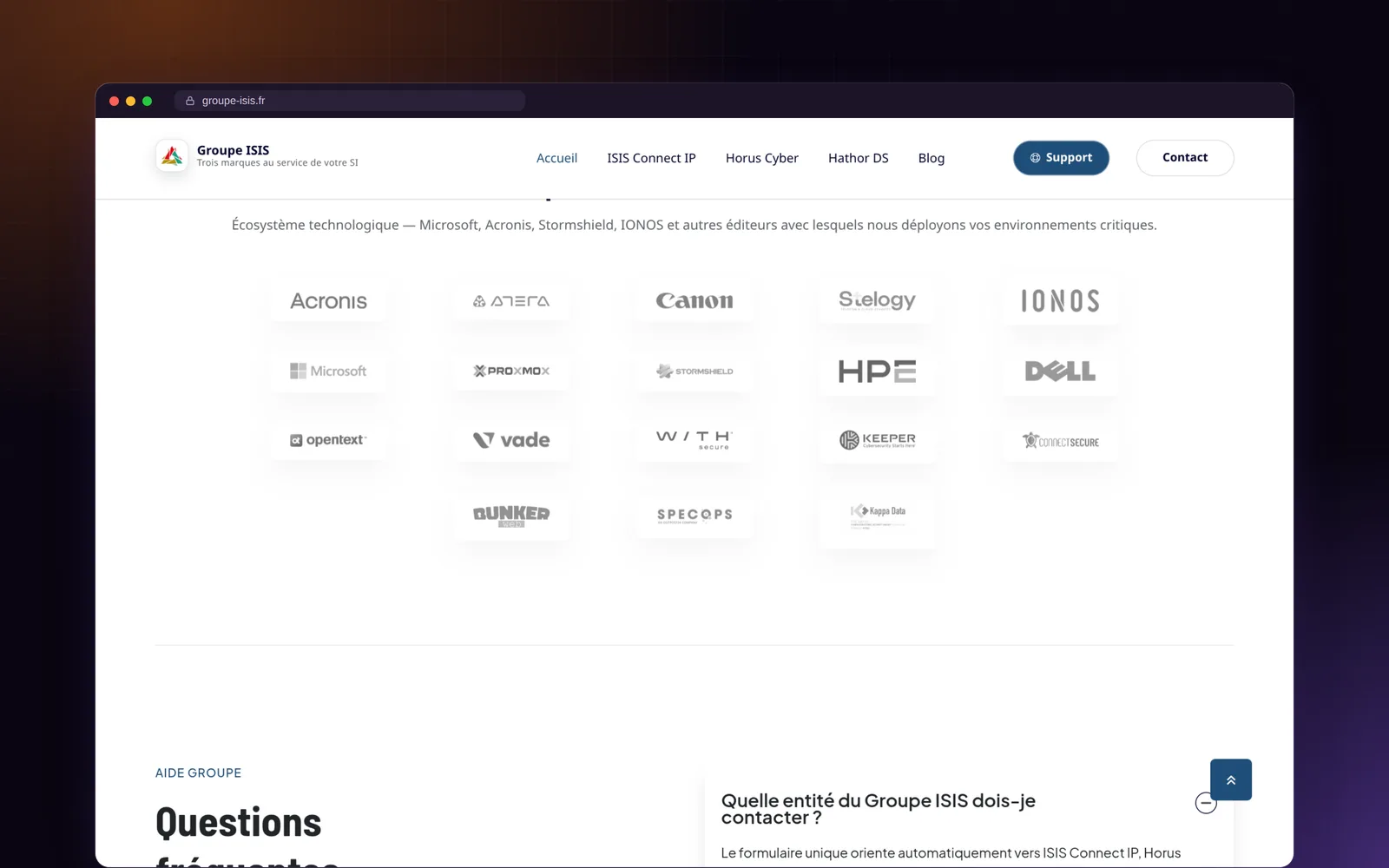Click the IONOS partner logo
This screenshot has width=1389, height=868.
click(x=1060, y=301)
